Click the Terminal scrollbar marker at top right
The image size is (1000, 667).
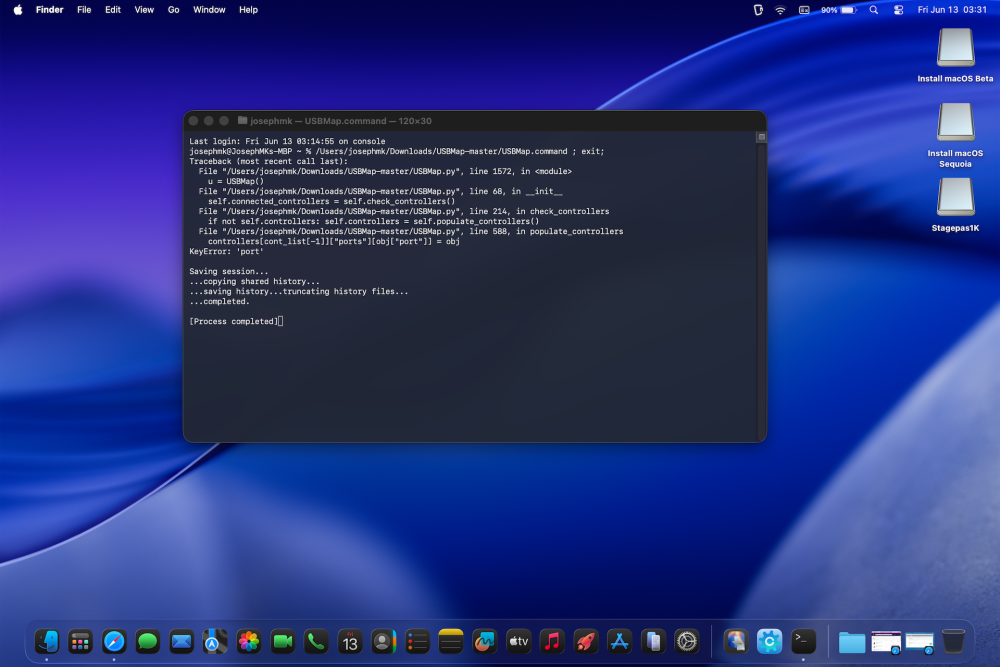point(761,137)
